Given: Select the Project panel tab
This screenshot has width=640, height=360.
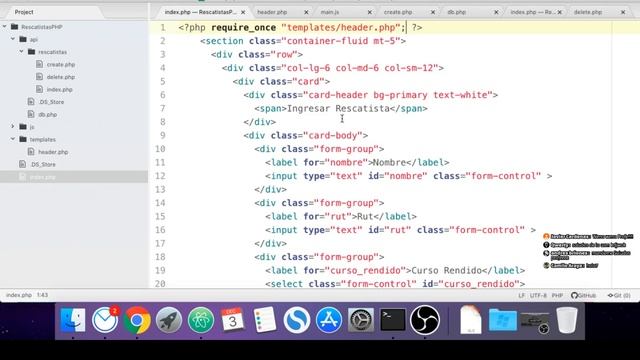Looking at the screenshot, I should pyautogui.click(x=24, y=12).
